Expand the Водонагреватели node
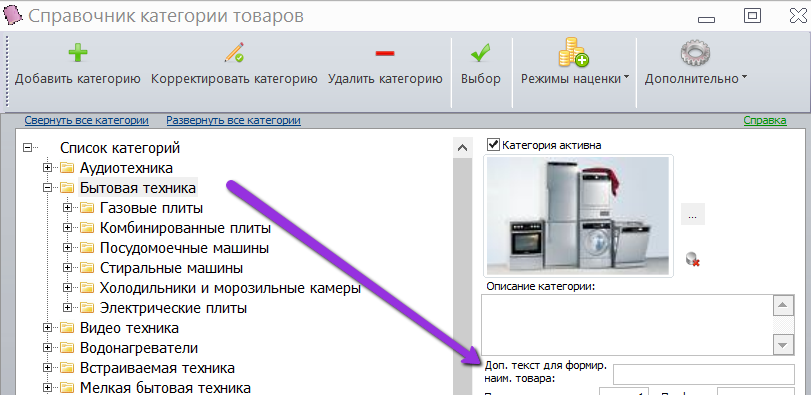 (x=48, y=348)
